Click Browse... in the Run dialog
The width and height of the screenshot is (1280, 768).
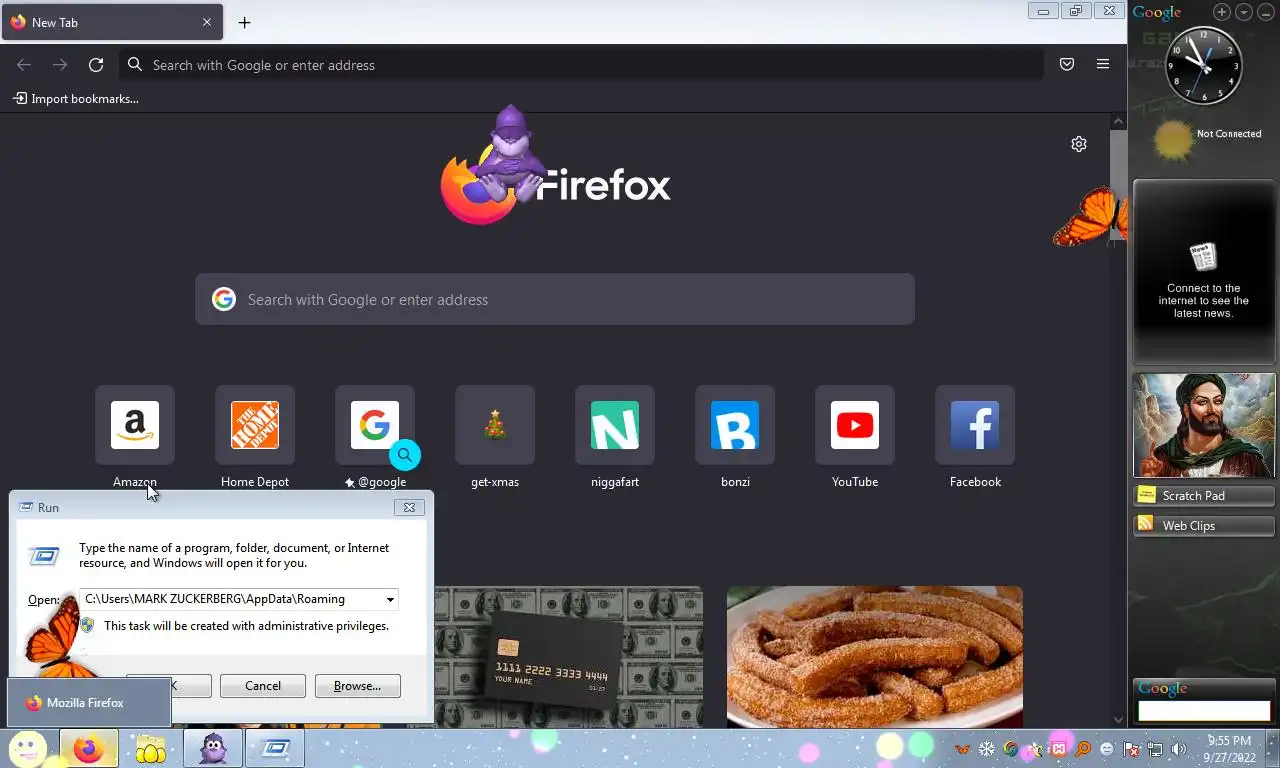[x=357, y=686]
